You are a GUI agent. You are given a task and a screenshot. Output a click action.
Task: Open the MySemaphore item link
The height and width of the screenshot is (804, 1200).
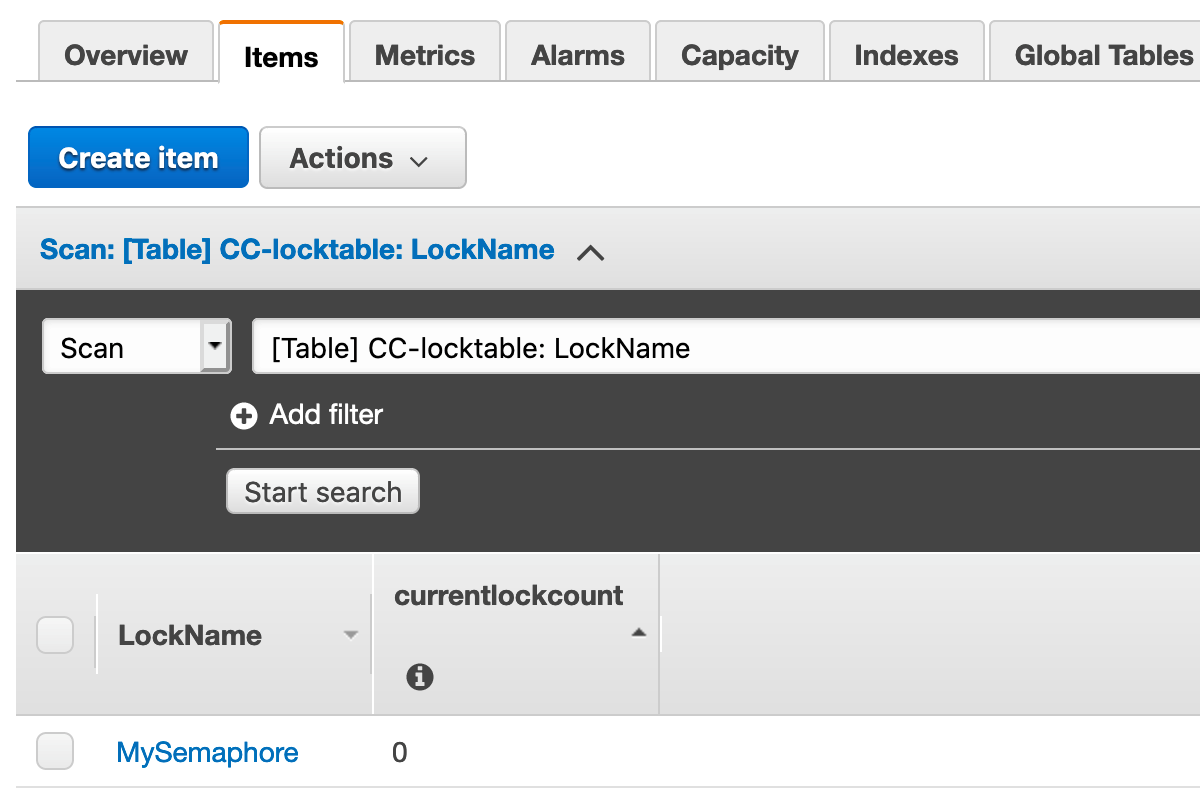point(207,752)
